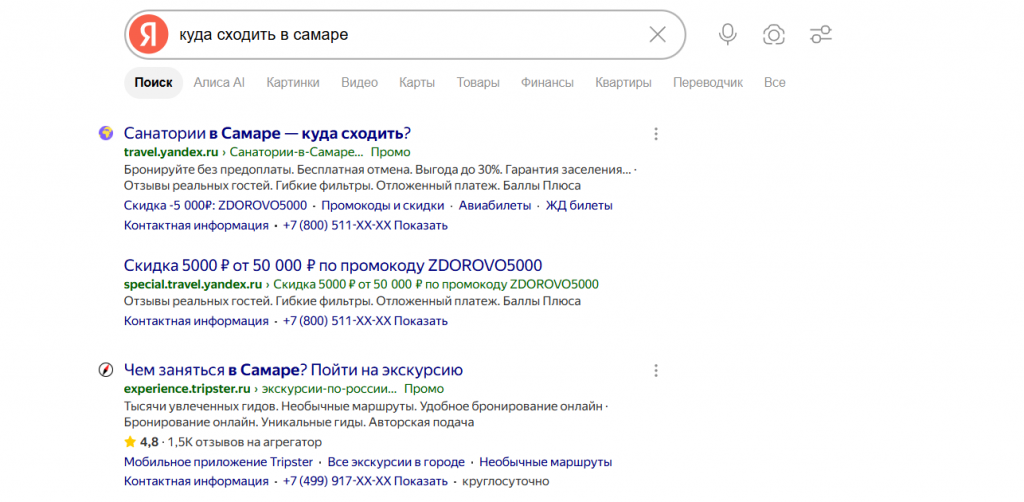Image resolution: width=1024 pixels, height=502 pixels.
Task: Click the Промо label on the travel.yandex.ru result
Action: (x=391, y=152)
